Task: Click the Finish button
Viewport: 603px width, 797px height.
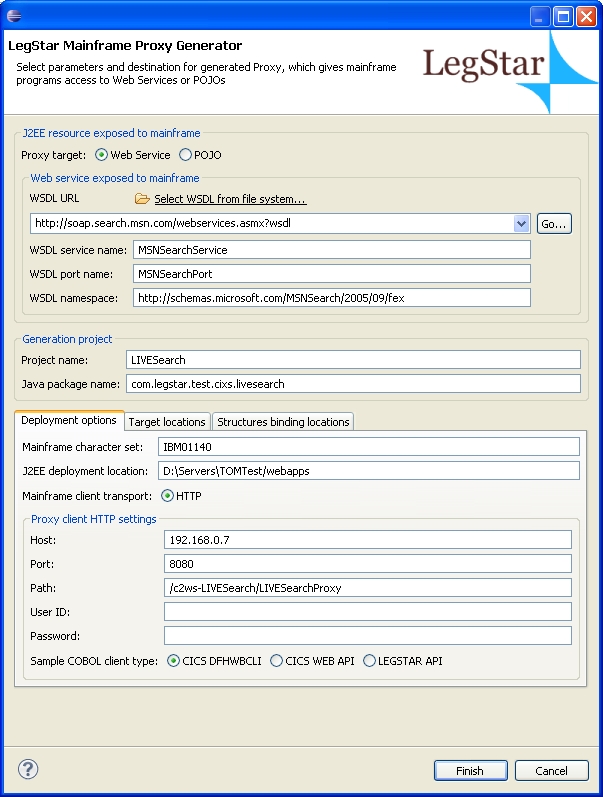Action: pos(470,771)
